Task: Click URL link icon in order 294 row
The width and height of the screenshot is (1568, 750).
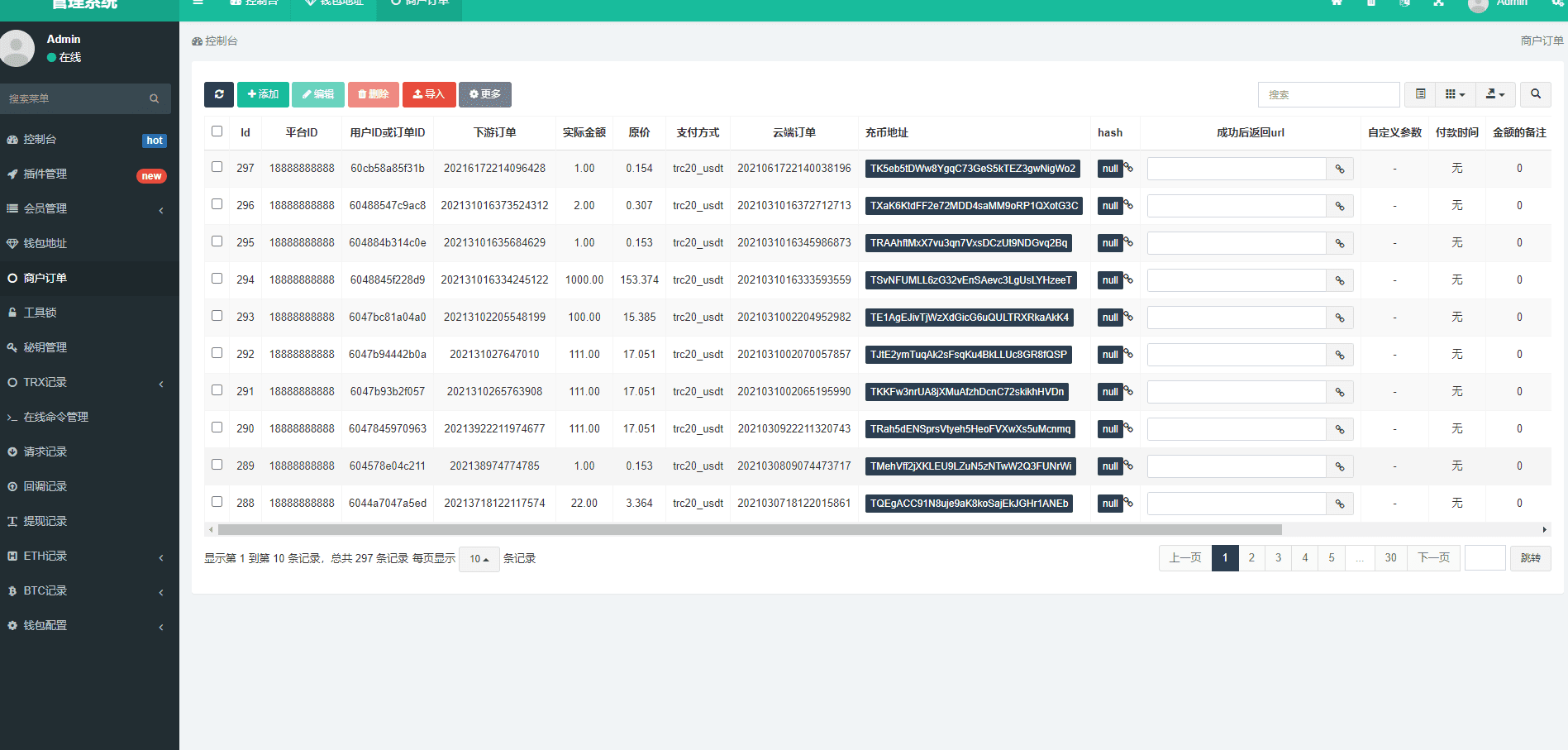Action: (x=1340, y=280)
